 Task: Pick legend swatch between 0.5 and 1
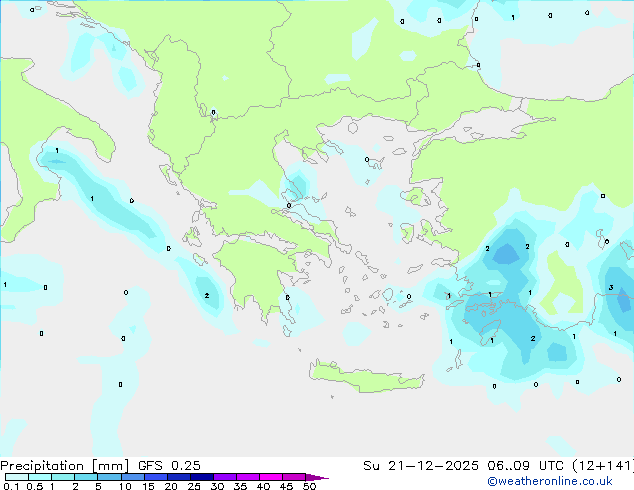(40, 477)
